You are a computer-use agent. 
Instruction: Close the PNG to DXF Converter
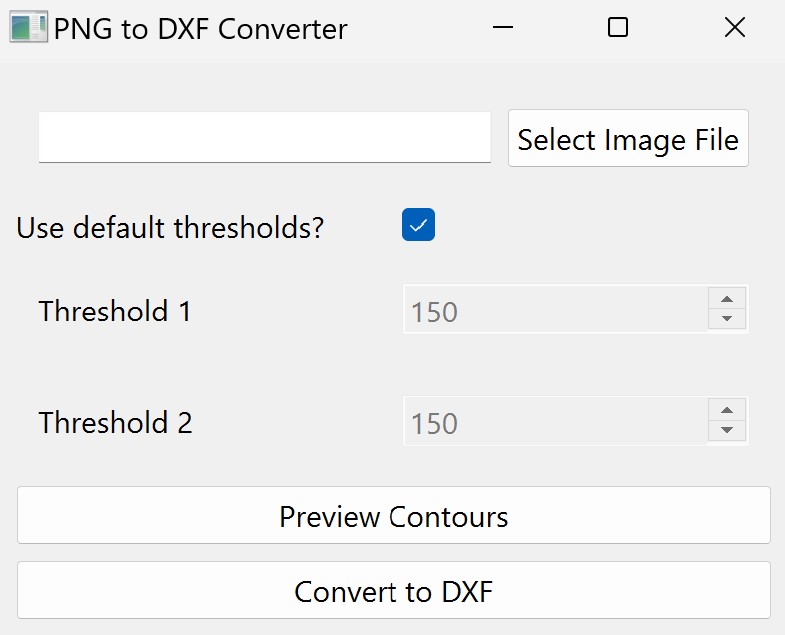coord(735,28)
